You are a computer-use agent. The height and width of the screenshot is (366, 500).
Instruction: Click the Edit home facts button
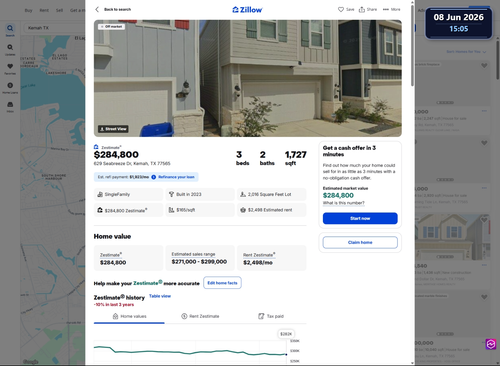tap(222, 283)
